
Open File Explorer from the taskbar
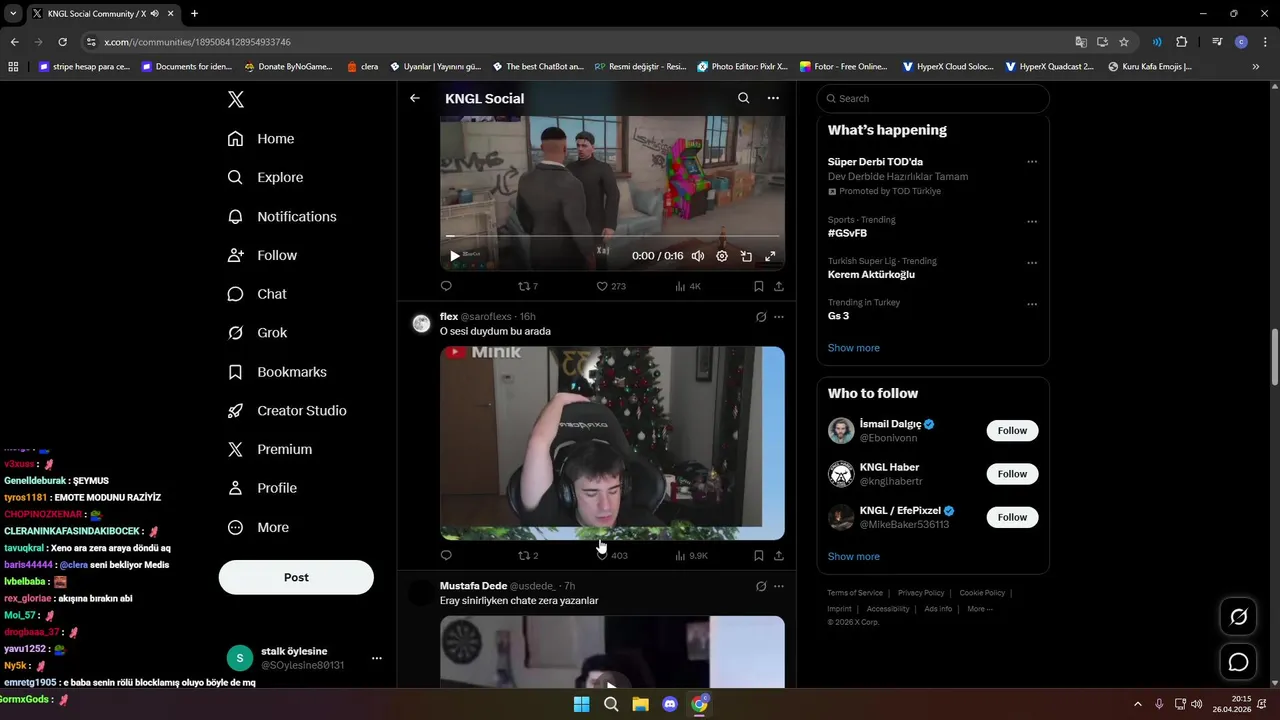click(x=640, y=704)
